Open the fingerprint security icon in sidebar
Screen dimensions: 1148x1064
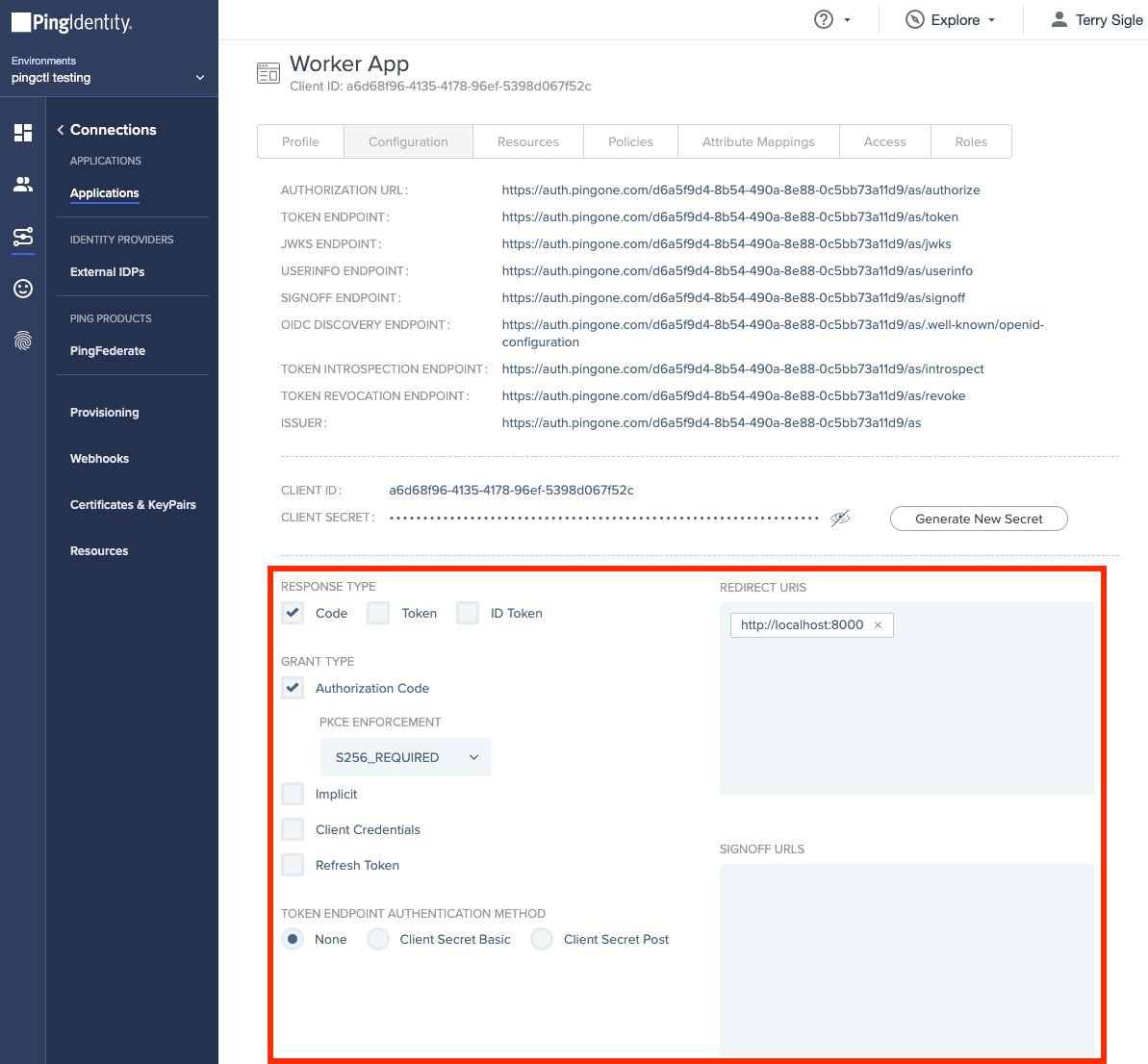pos(23,341)
